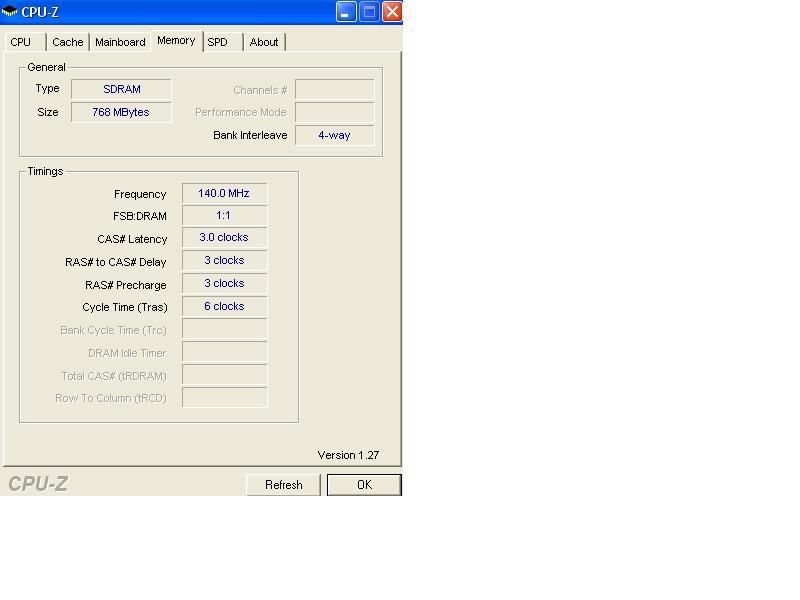Click the memory Type field showing SDRAM
Image resolution: width=800 pixels, height=600 pixels.
[121, 89]
